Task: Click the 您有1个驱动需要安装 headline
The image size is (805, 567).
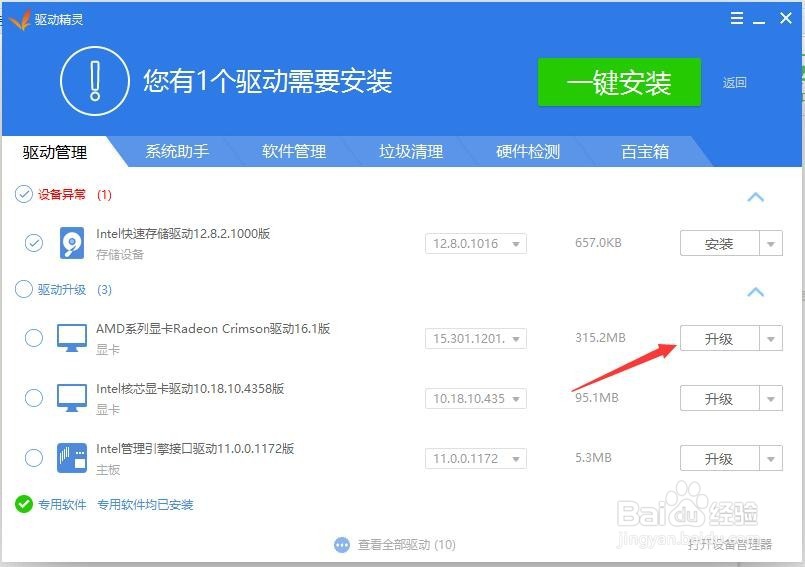Action: click(267, 81)
